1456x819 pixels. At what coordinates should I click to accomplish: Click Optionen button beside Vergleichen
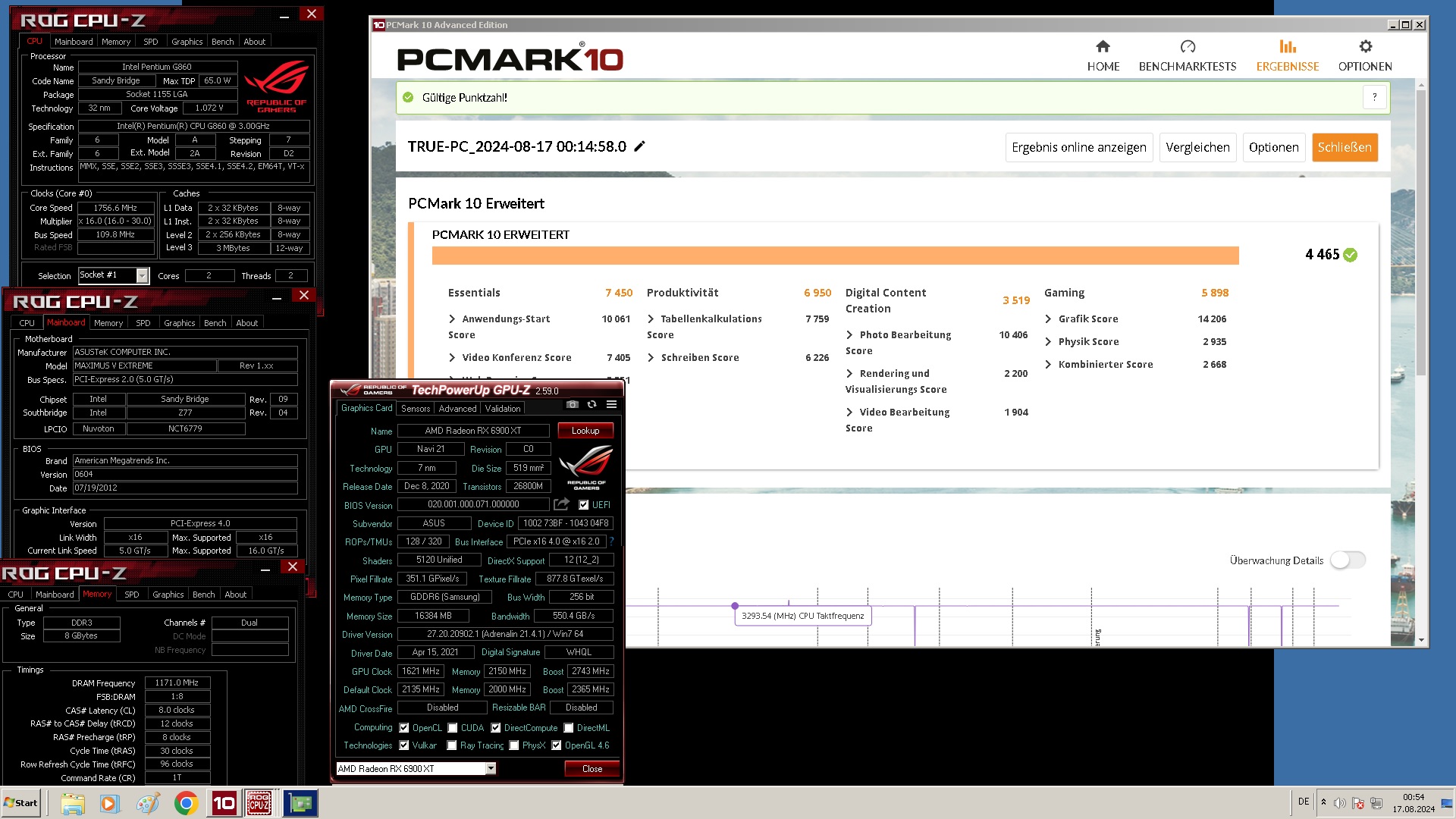[1273, 147]
